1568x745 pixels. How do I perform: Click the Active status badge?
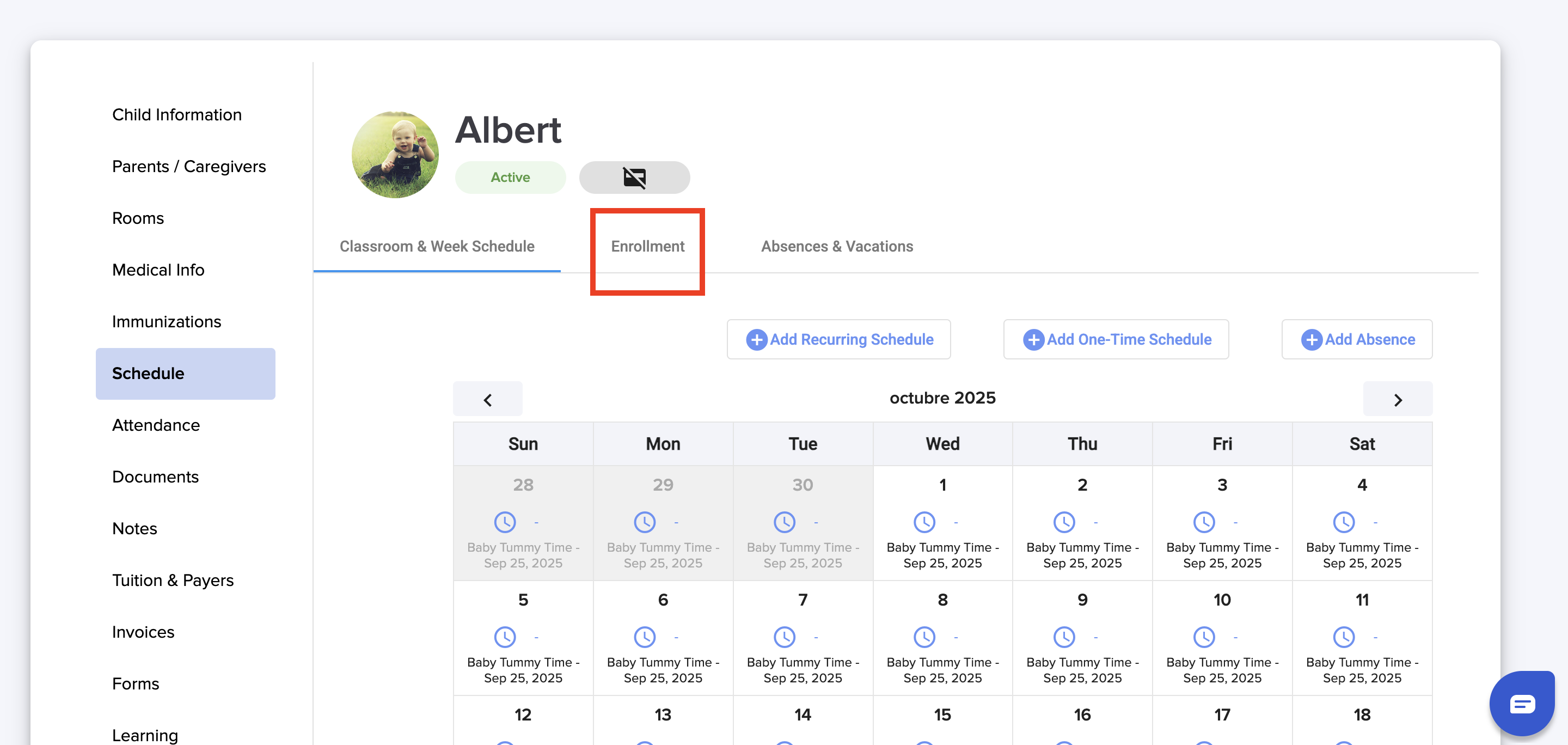[x=510, y=177]
